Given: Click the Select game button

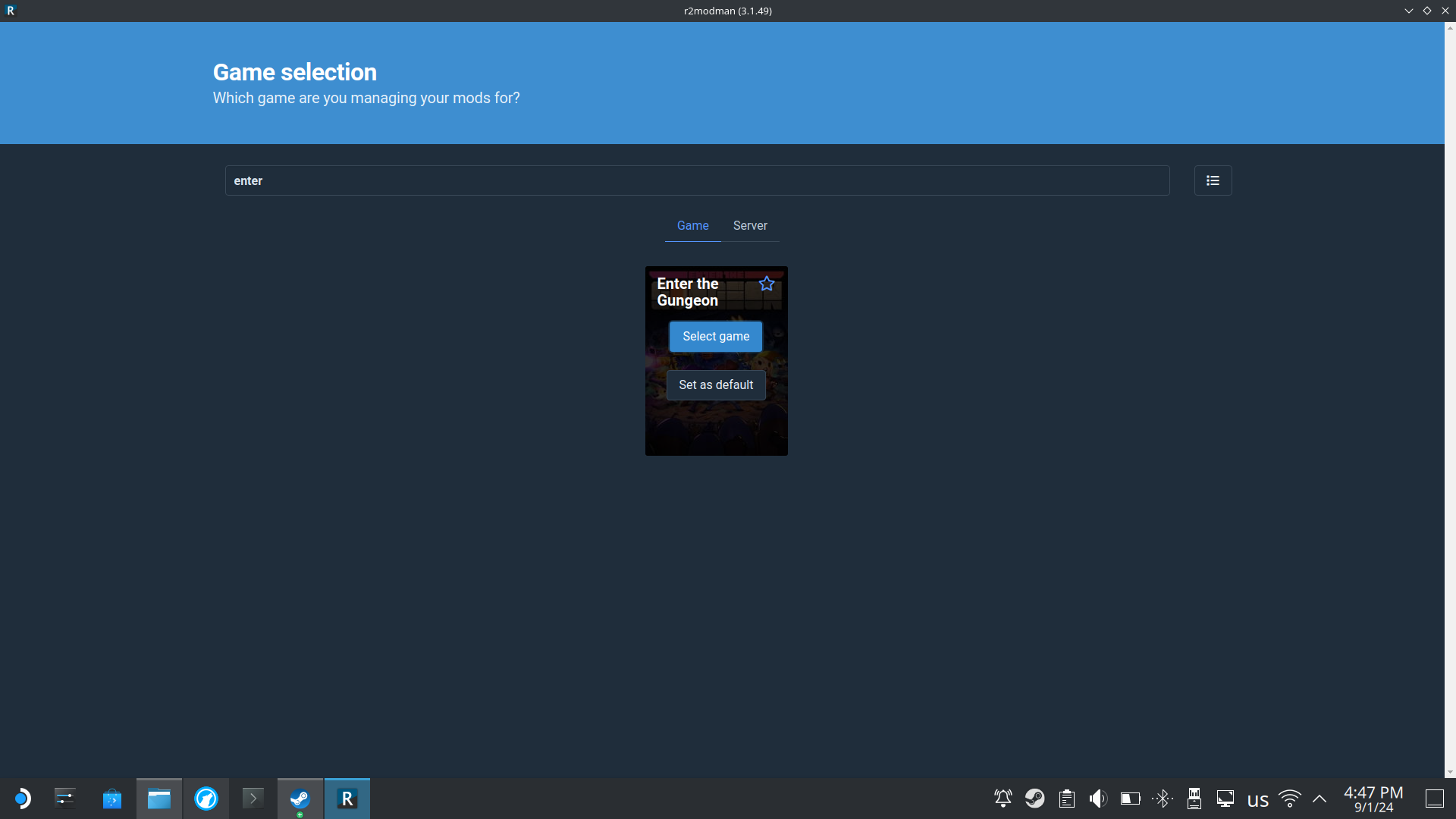Looking at the screenshot, I should [x=716, y=337].
